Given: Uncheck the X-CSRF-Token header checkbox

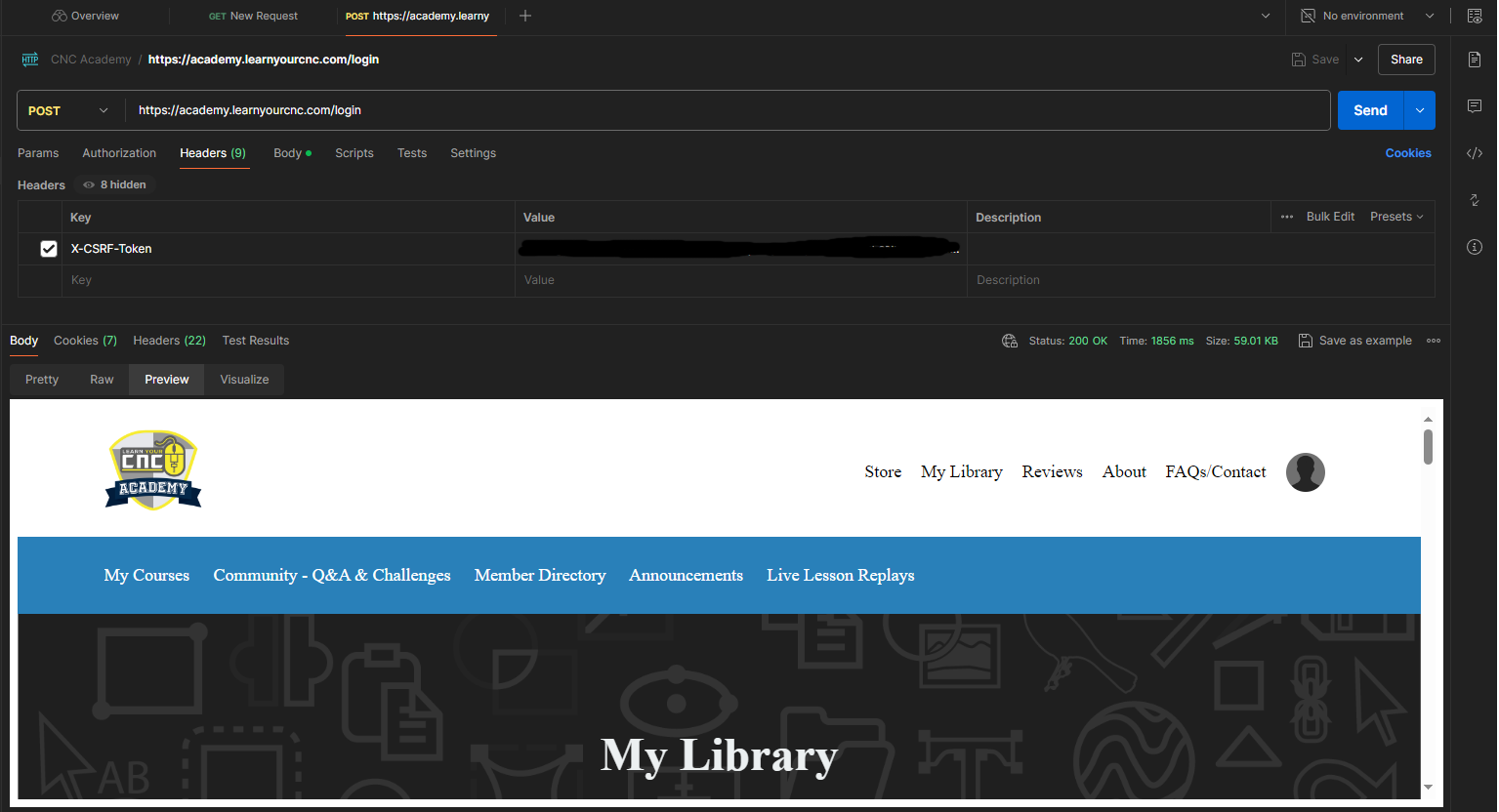Looking at the screenshot, I should (x=49, y=249).
